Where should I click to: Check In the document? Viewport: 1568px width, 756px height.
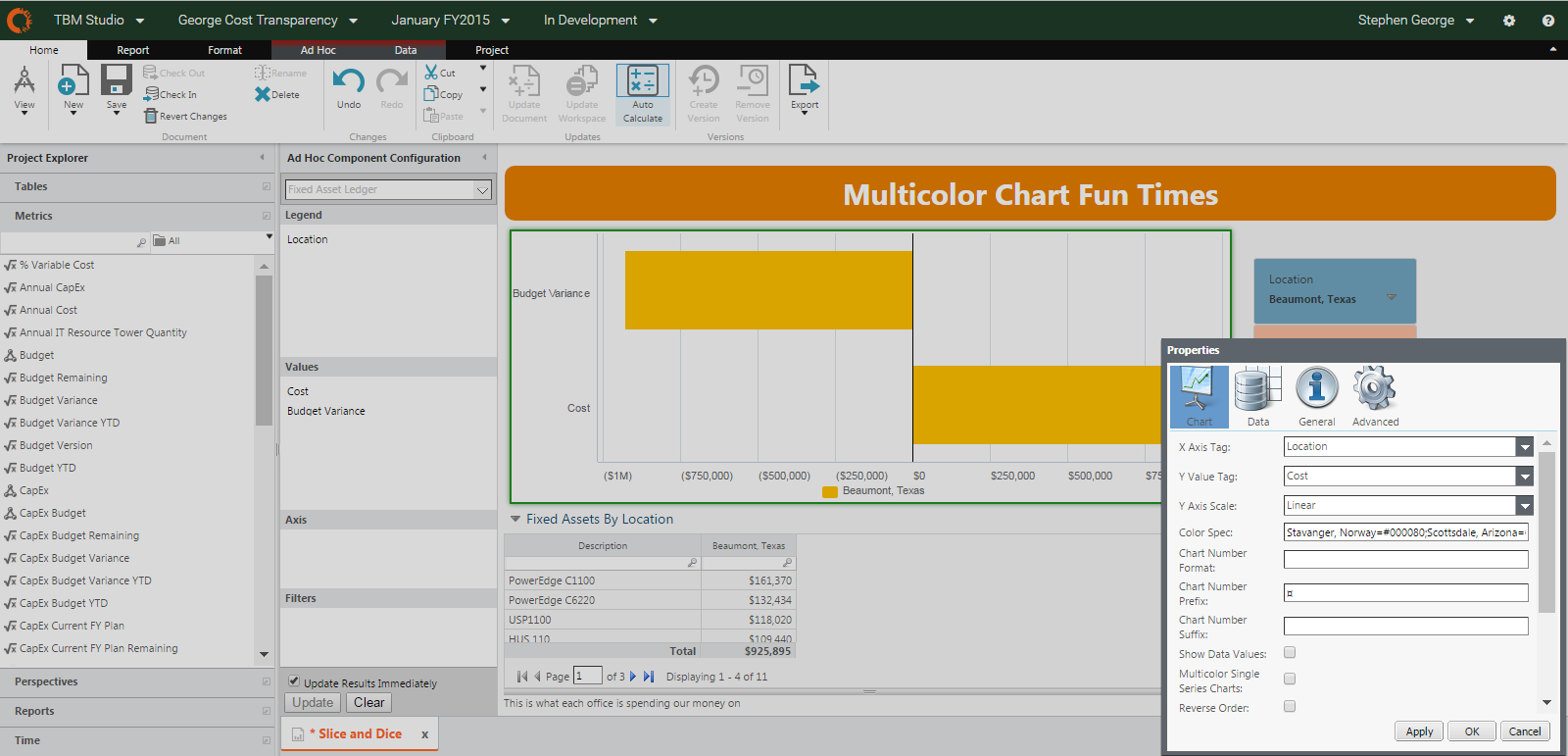click(171, 94)
